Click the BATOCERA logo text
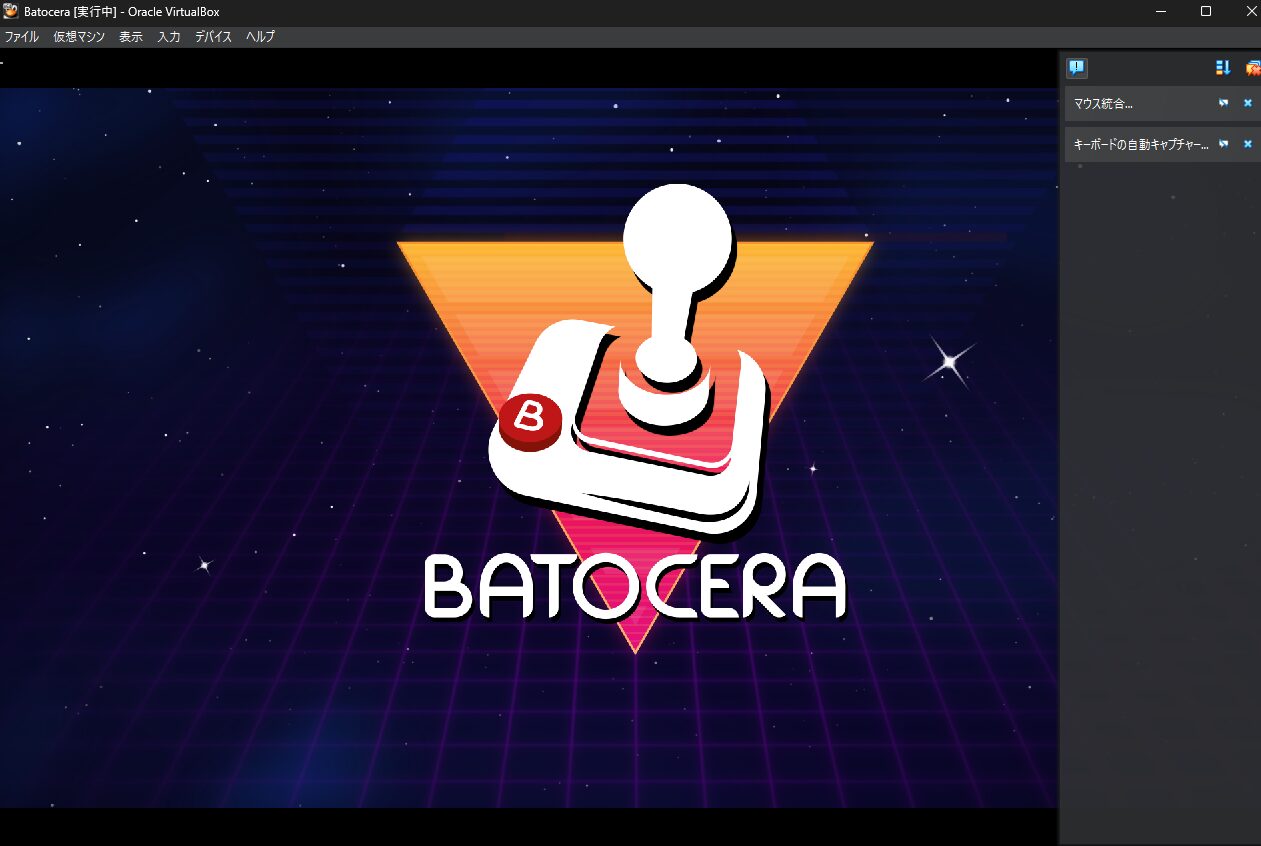This screenshot has width=1261, height=846. (635, 587)
